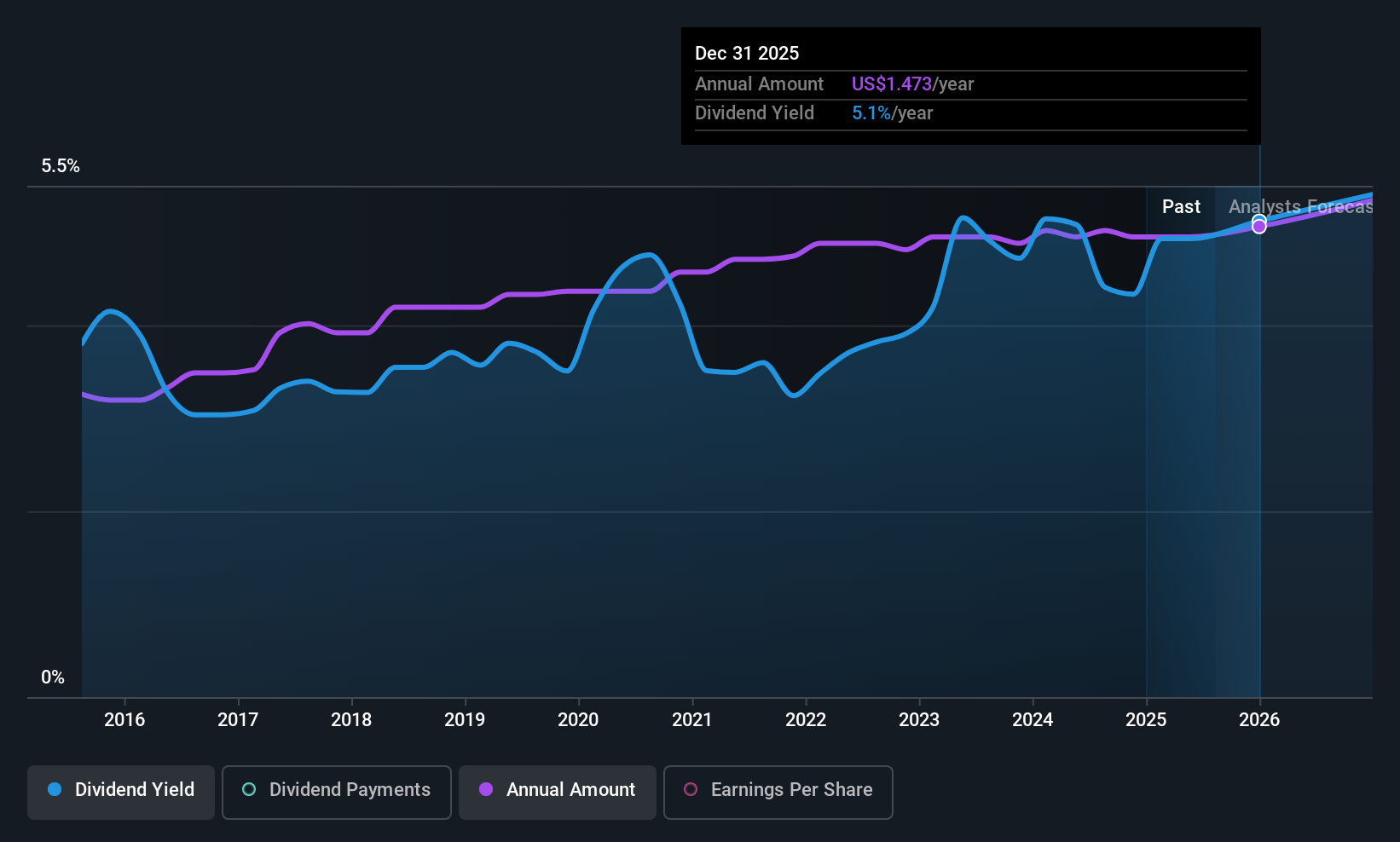This screenshot has width=1400, height=842.
Task: Click the 2023 x-axis year label
Action: (x=919, y=720)
